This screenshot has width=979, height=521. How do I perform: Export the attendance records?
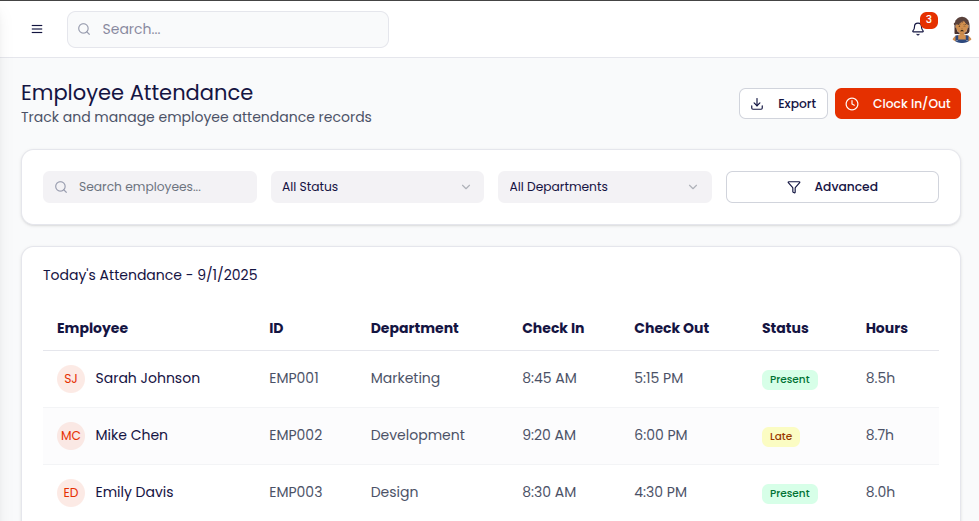pyautogui.click(x=783, y=104)
